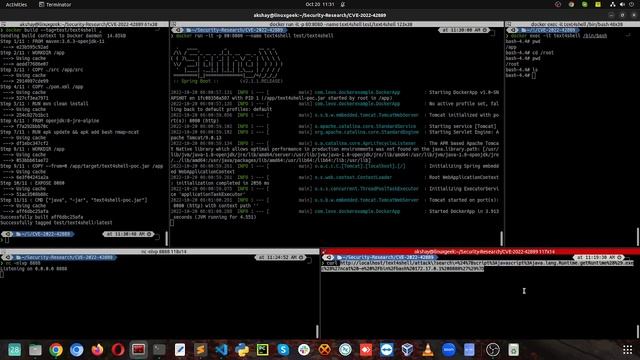Viewport: 640px width, 360px height.
Task: Open Slack from the dock
Action: 304,350
